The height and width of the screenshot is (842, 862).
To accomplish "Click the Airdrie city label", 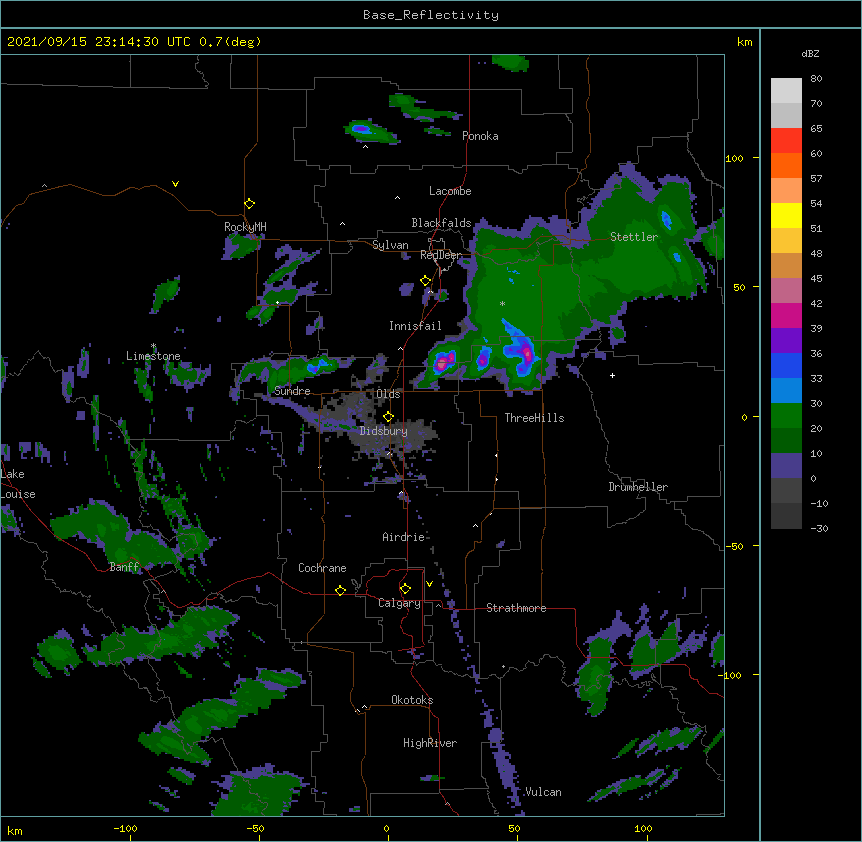I will 404,537.
